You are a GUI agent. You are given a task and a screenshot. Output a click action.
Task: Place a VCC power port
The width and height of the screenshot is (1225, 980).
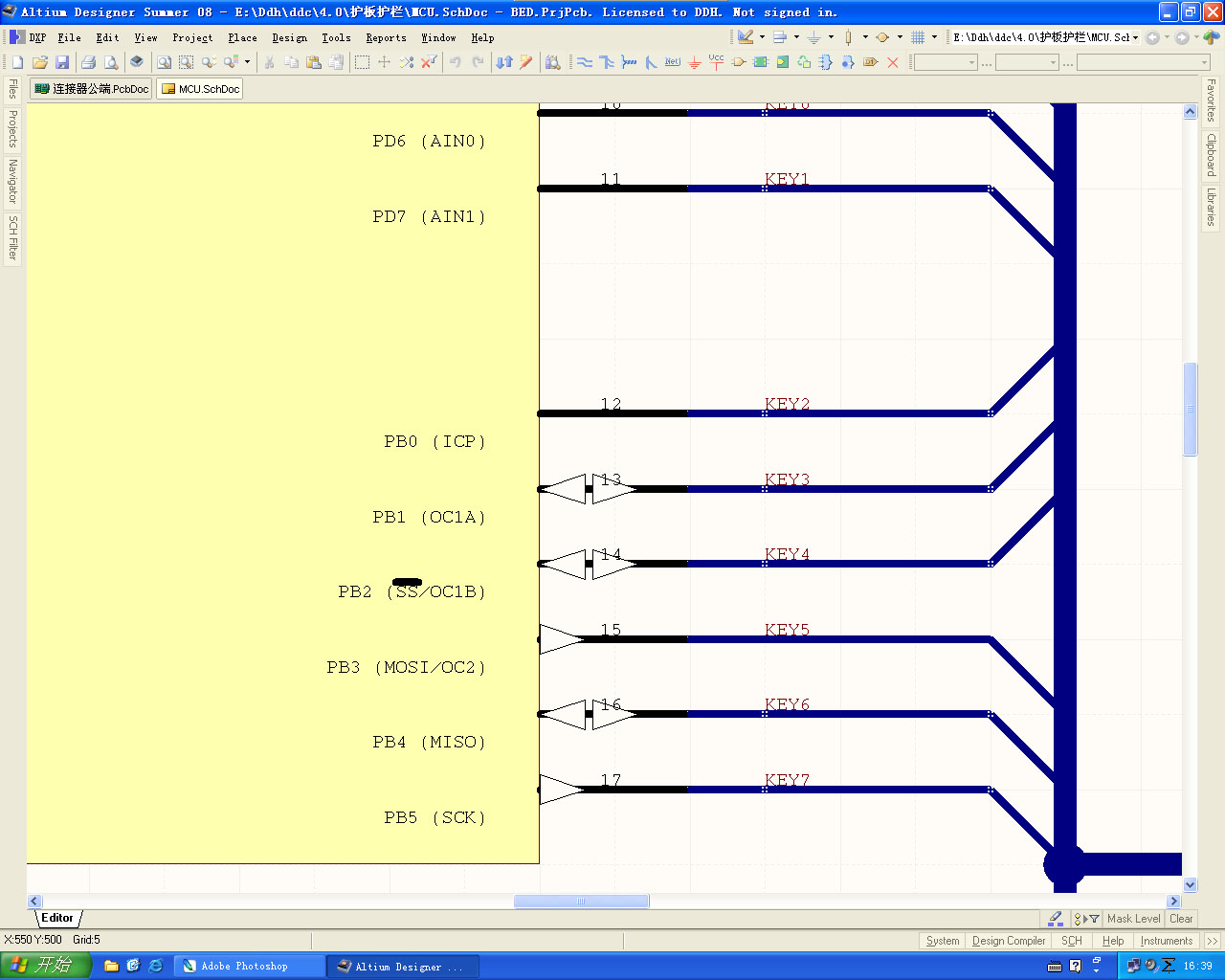(x=716, y=61)
